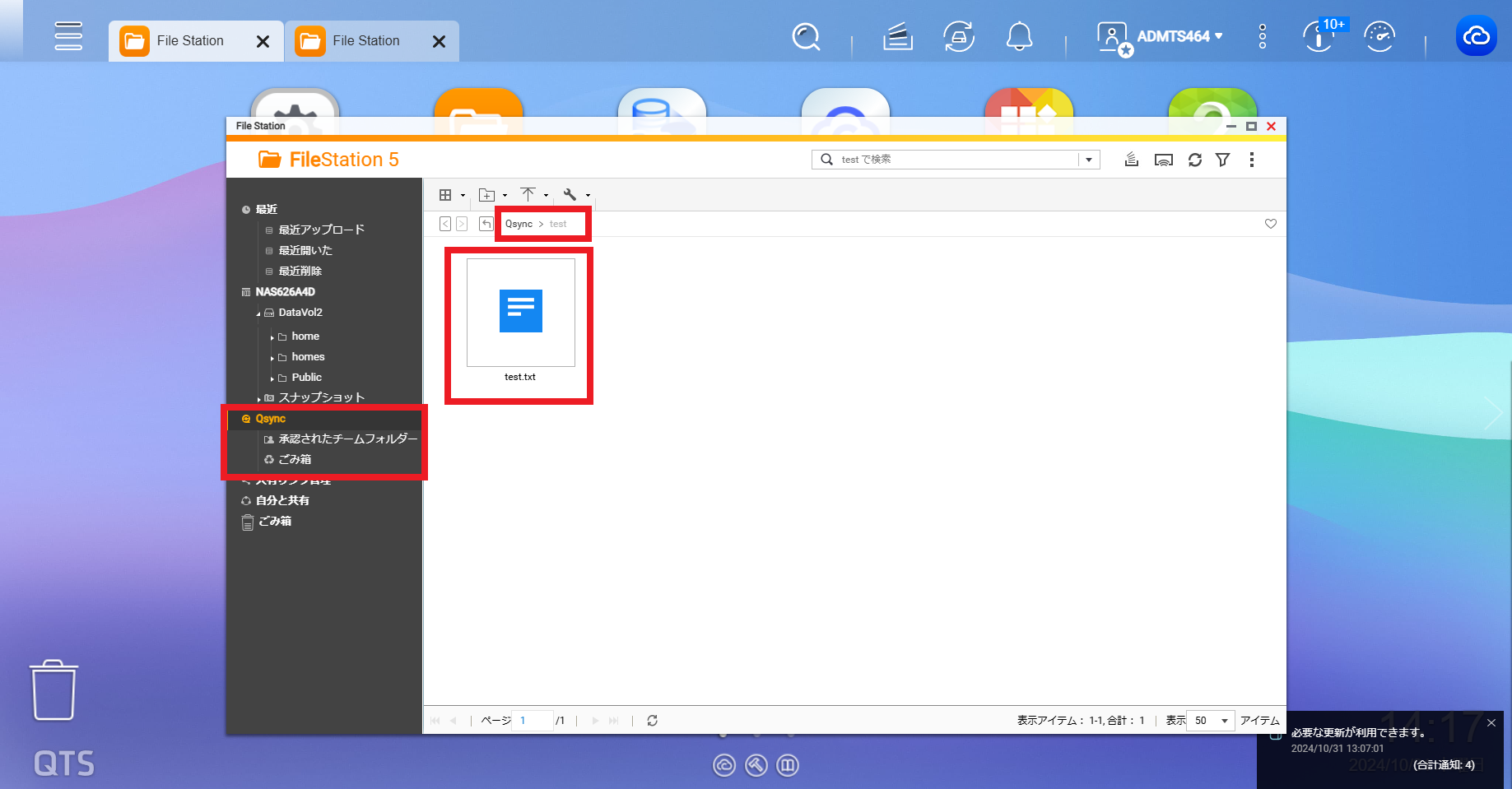
Task: Open 最近アップロード in sidebar
Action: click(x=321, y=230)
